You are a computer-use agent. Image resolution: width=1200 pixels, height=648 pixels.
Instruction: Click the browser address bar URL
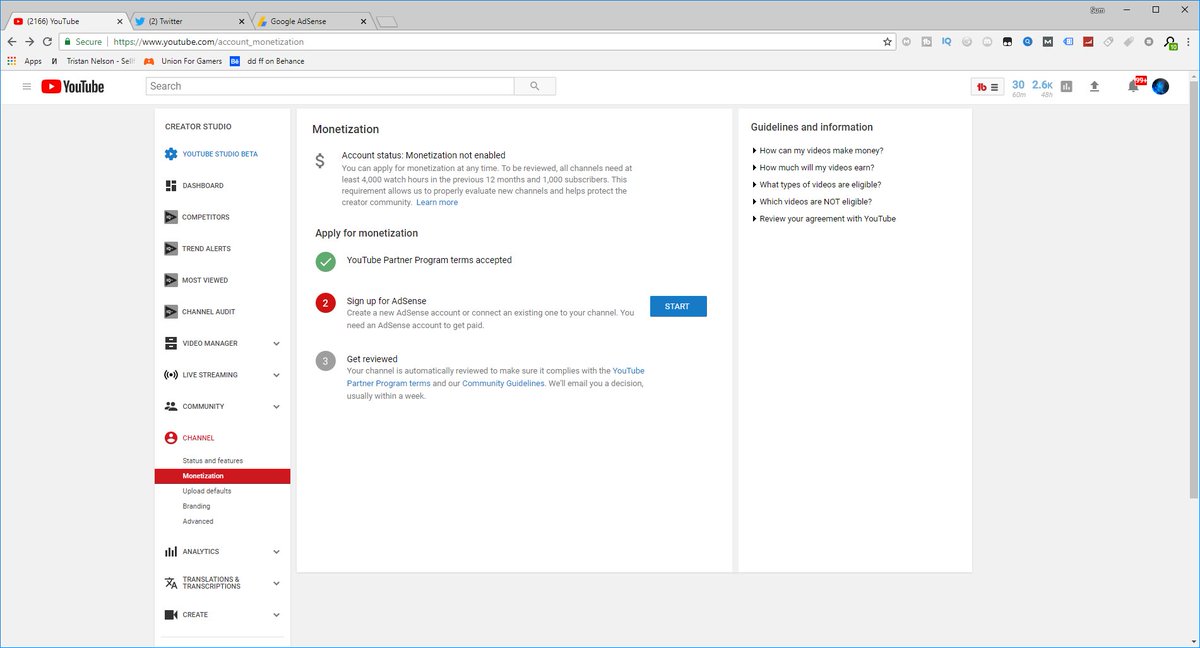pos(208,42)
